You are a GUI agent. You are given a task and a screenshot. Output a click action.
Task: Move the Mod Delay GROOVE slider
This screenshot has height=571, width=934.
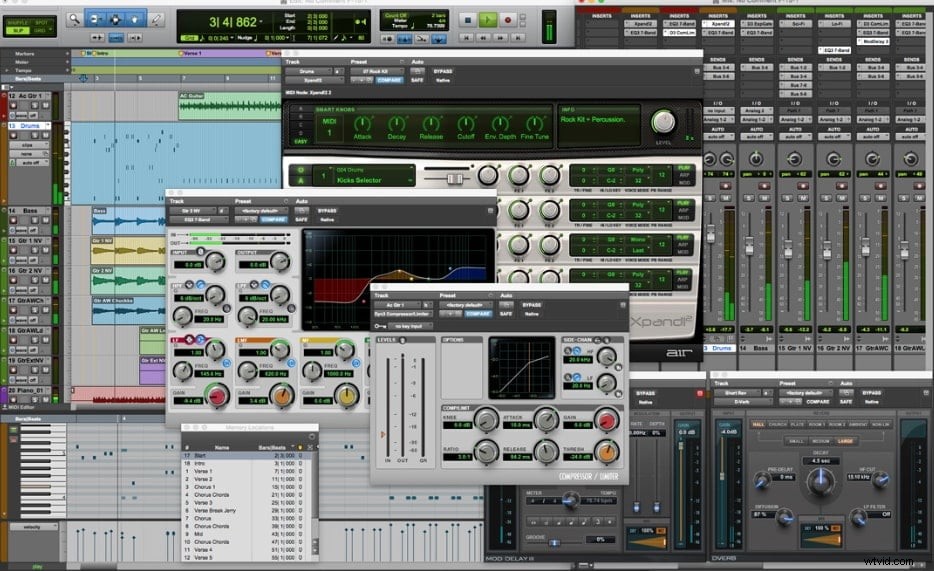tap(555, 542)
